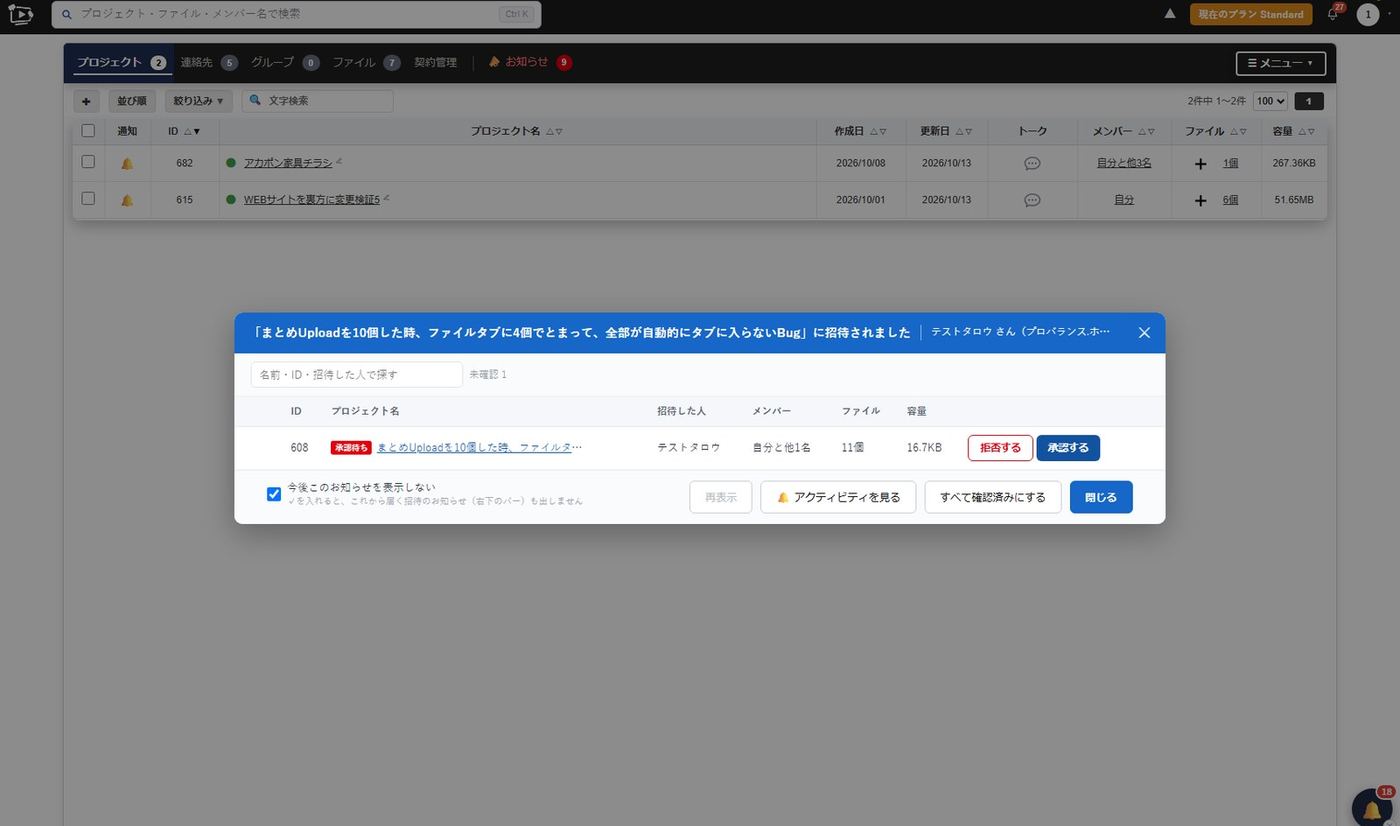Switch to the グループ tab

tap(284, 62)
